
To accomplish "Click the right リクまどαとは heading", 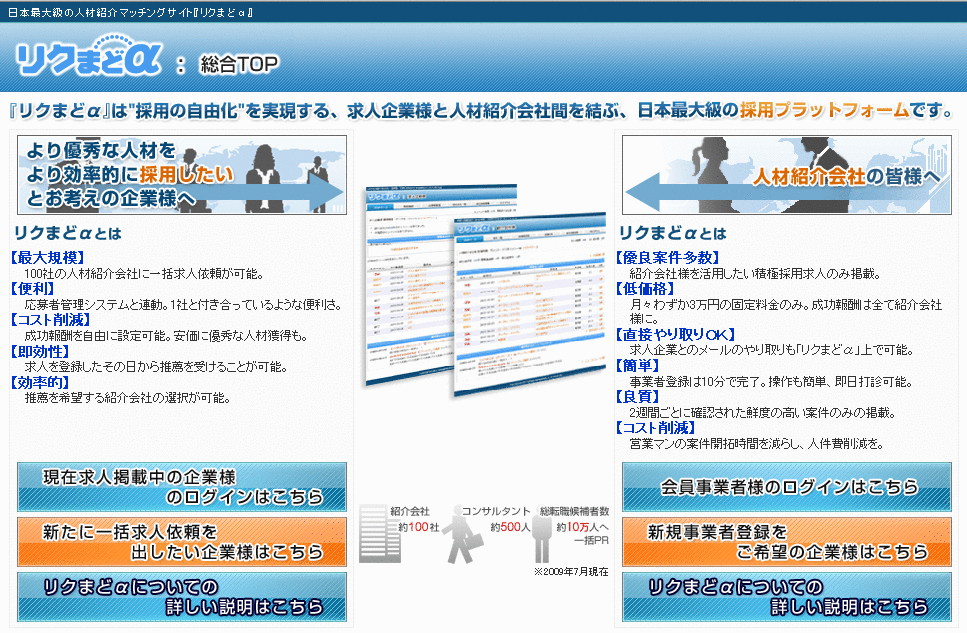I will 673,233.
